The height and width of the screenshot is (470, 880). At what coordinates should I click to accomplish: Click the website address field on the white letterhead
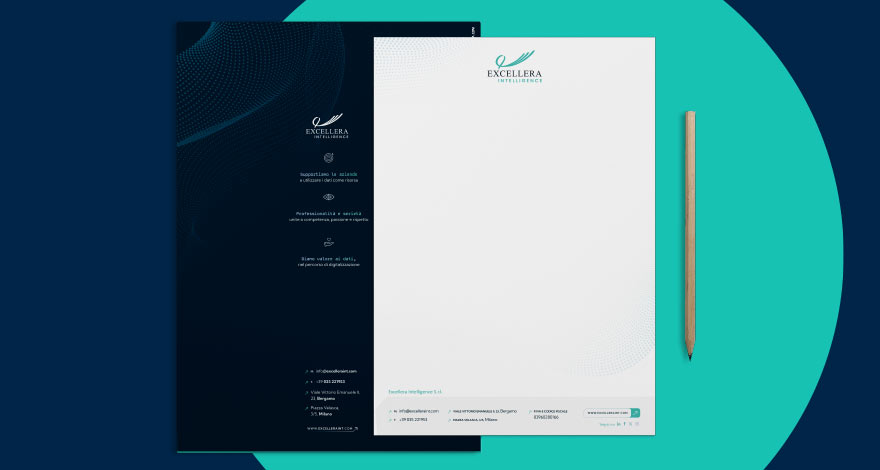[608, 413]
